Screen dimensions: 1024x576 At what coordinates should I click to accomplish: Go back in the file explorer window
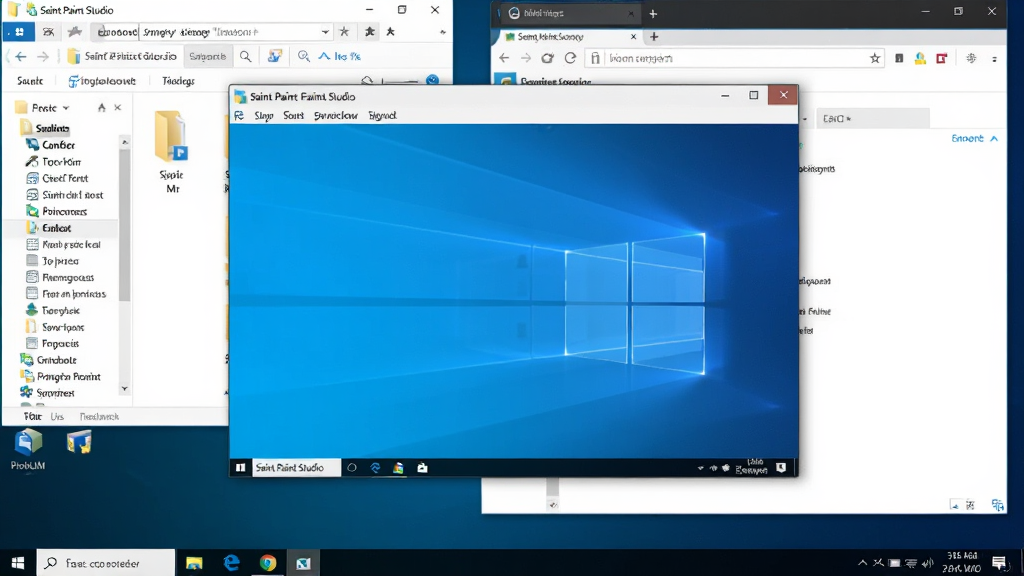click(21, 57)
